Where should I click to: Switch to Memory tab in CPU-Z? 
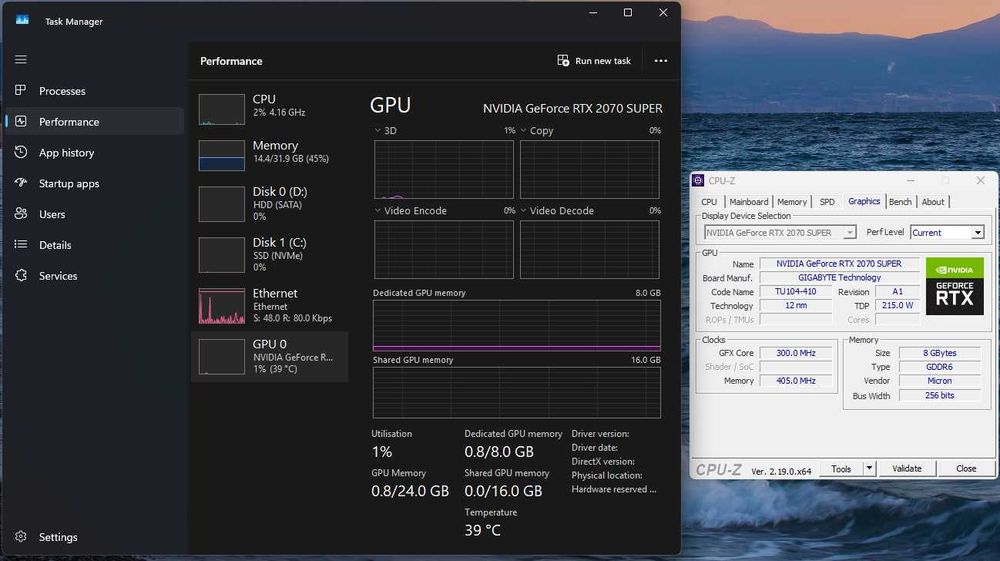click(x=792, y=201)
